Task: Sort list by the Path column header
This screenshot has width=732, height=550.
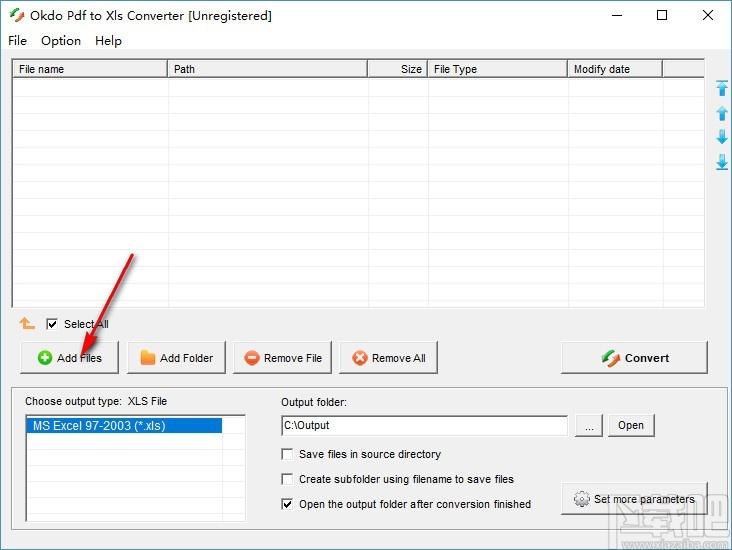Action: pos(267,69)
